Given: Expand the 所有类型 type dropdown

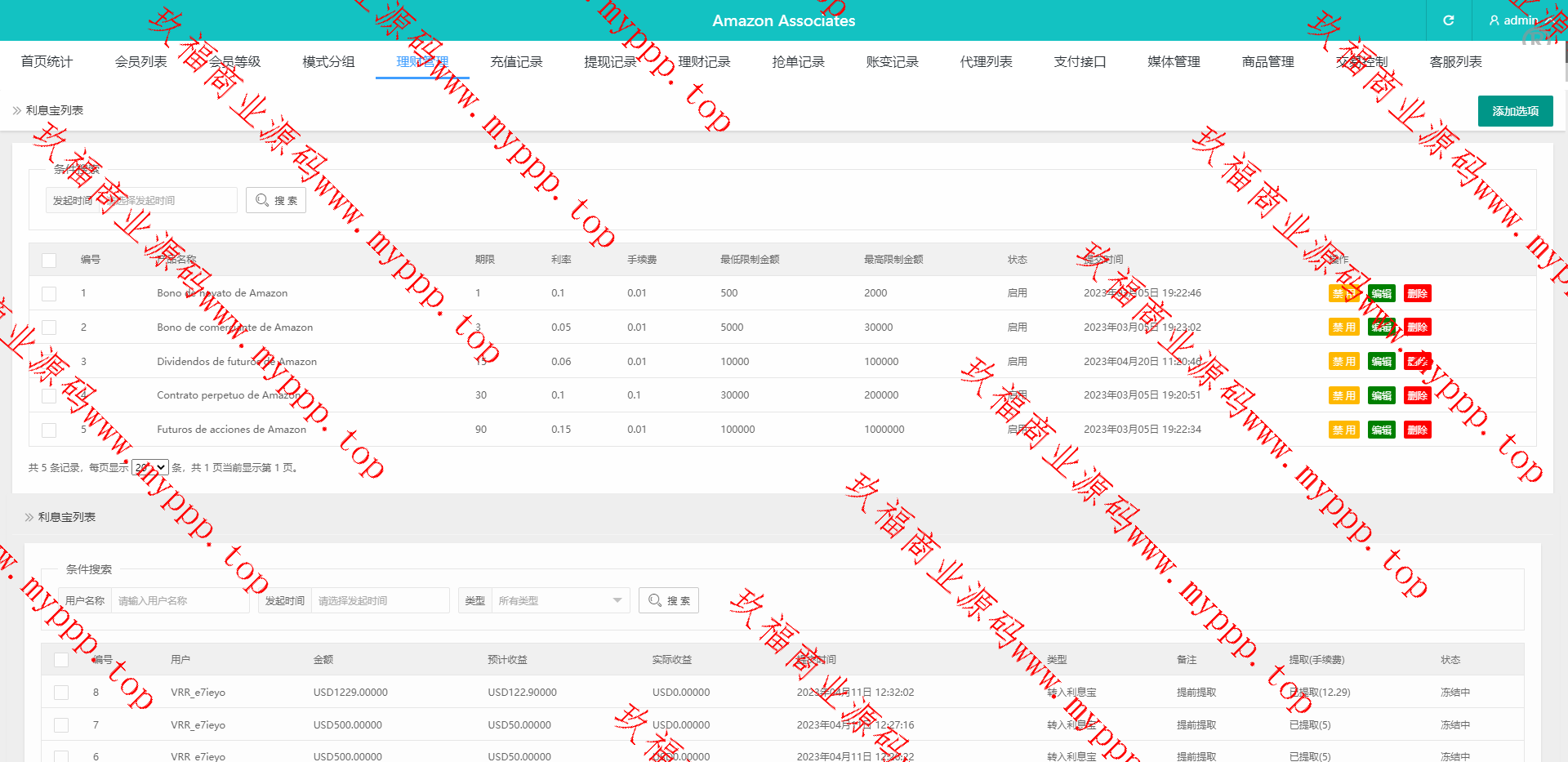Looking at the screenshot, I should click(x=560, y=600).
